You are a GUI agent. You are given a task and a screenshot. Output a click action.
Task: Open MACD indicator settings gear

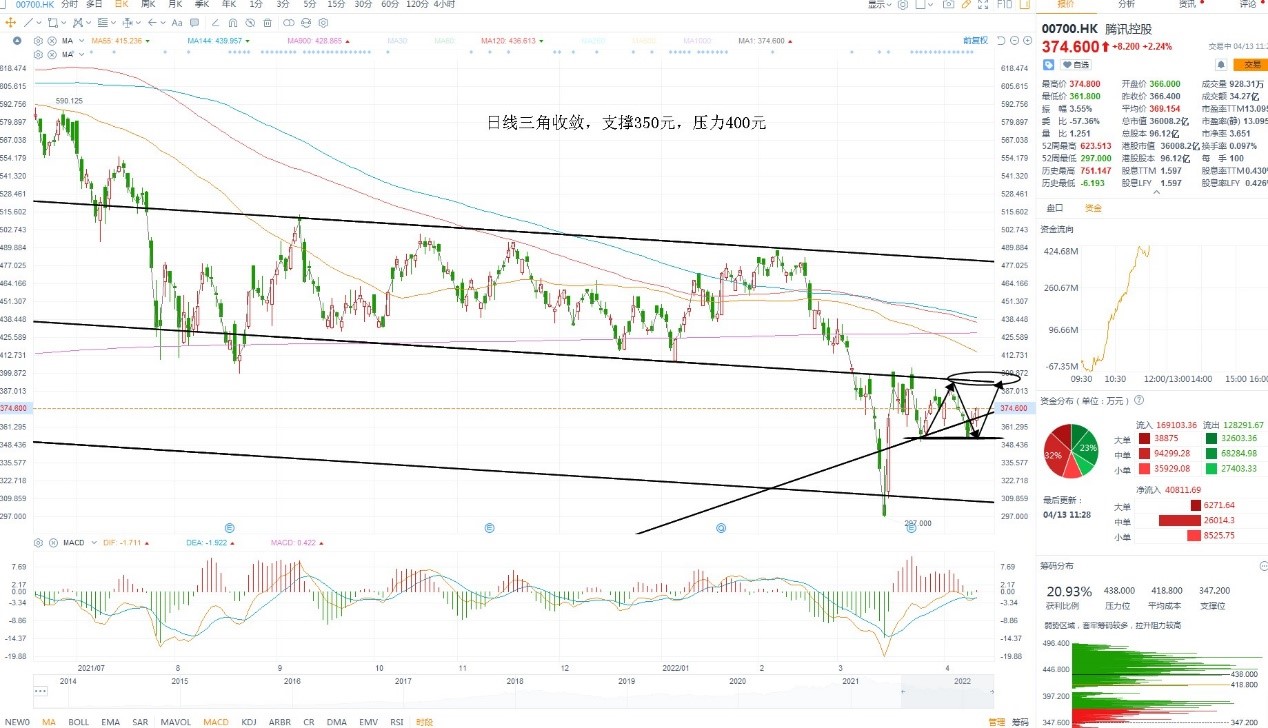coord(38,543)
